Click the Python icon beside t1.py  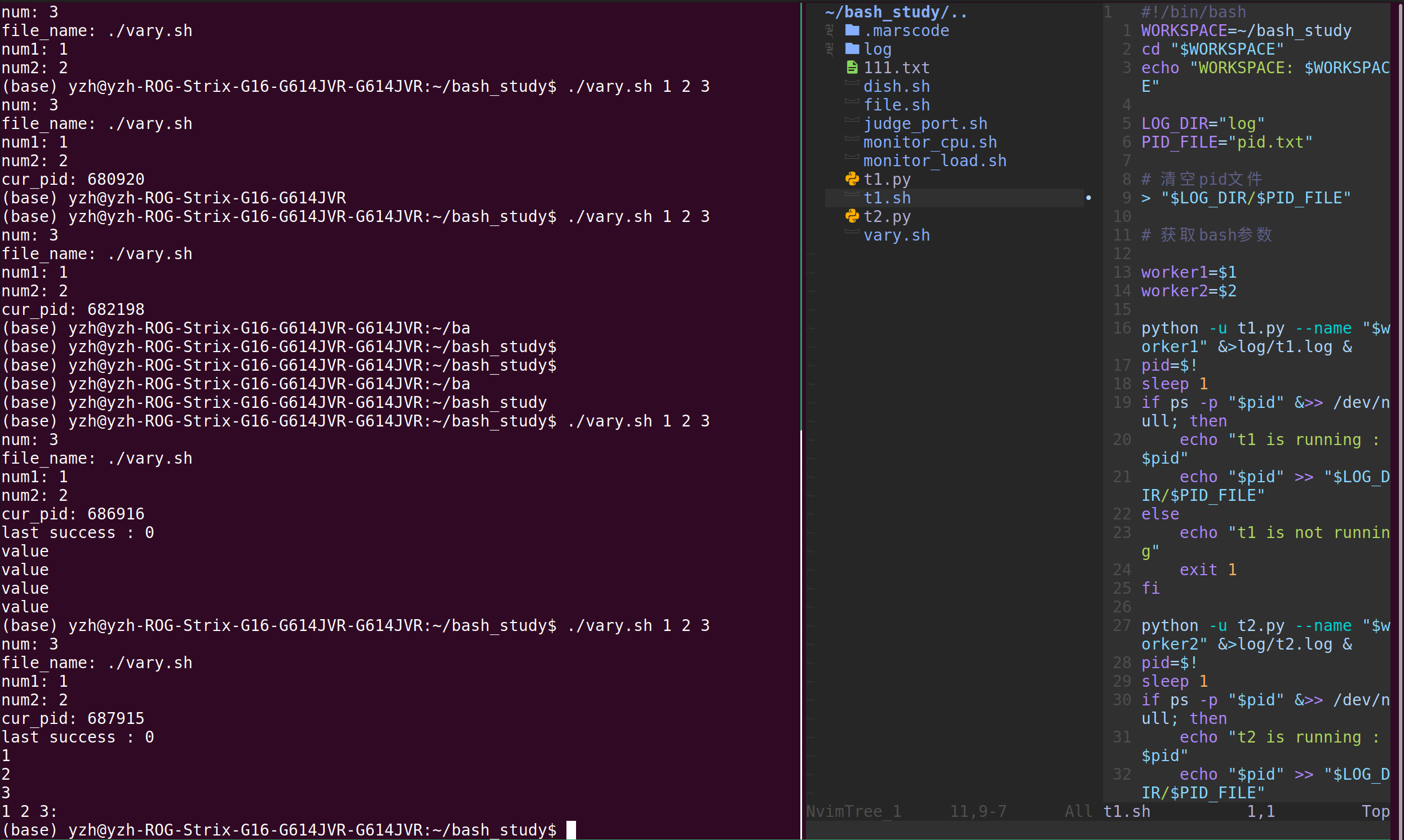pos(852,179)
